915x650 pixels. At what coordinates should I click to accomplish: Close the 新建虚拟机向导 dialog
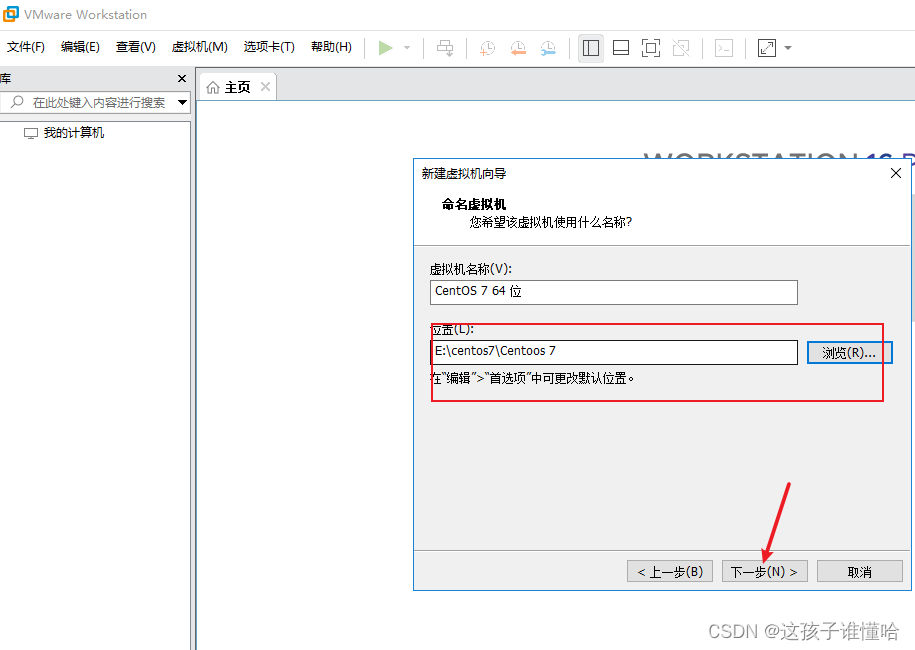coord(896,173)
